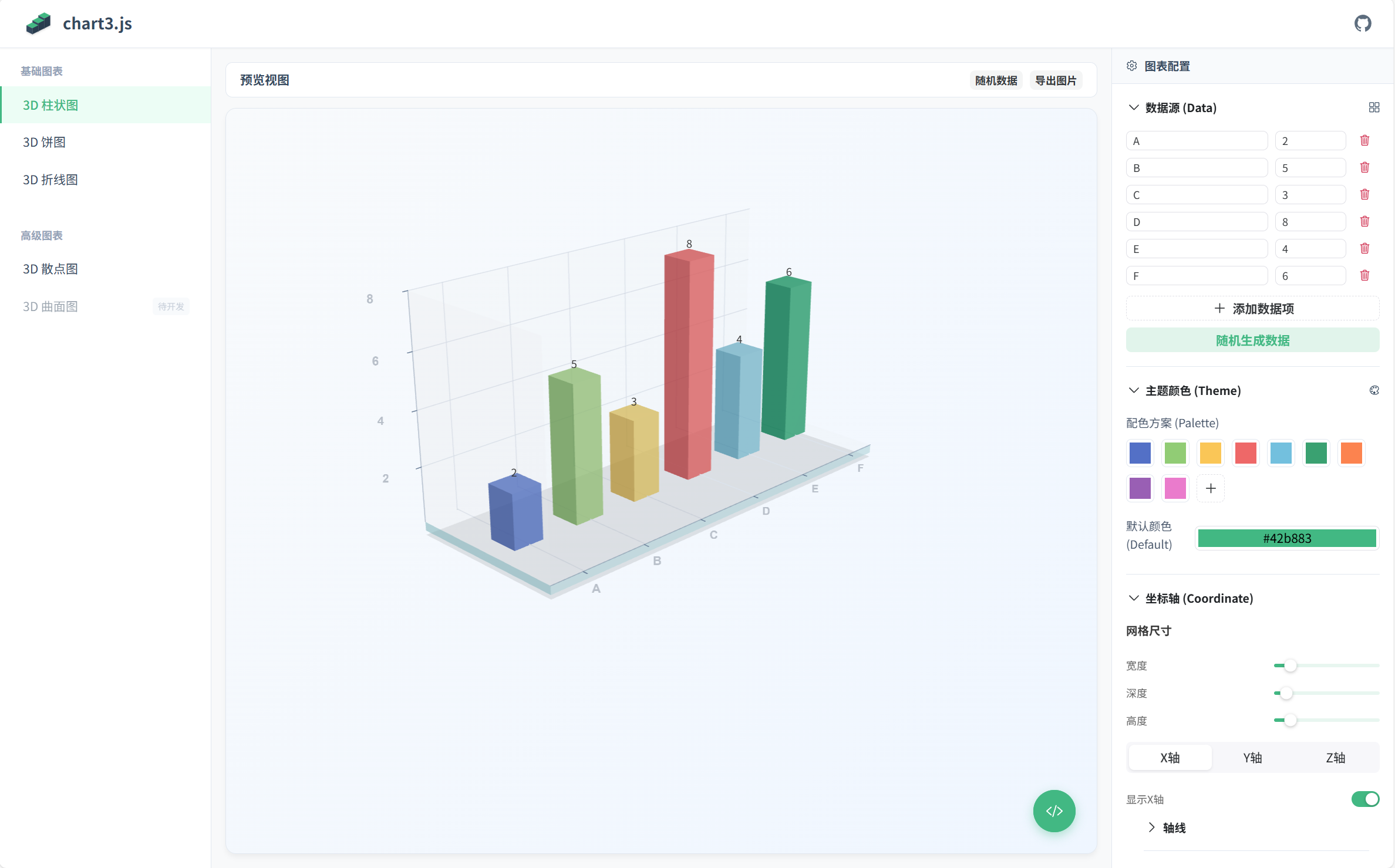The image size is (1395, 868).
Task: Collapse the 主题颜色 (Theme) section
Action: click(1134, 390)
